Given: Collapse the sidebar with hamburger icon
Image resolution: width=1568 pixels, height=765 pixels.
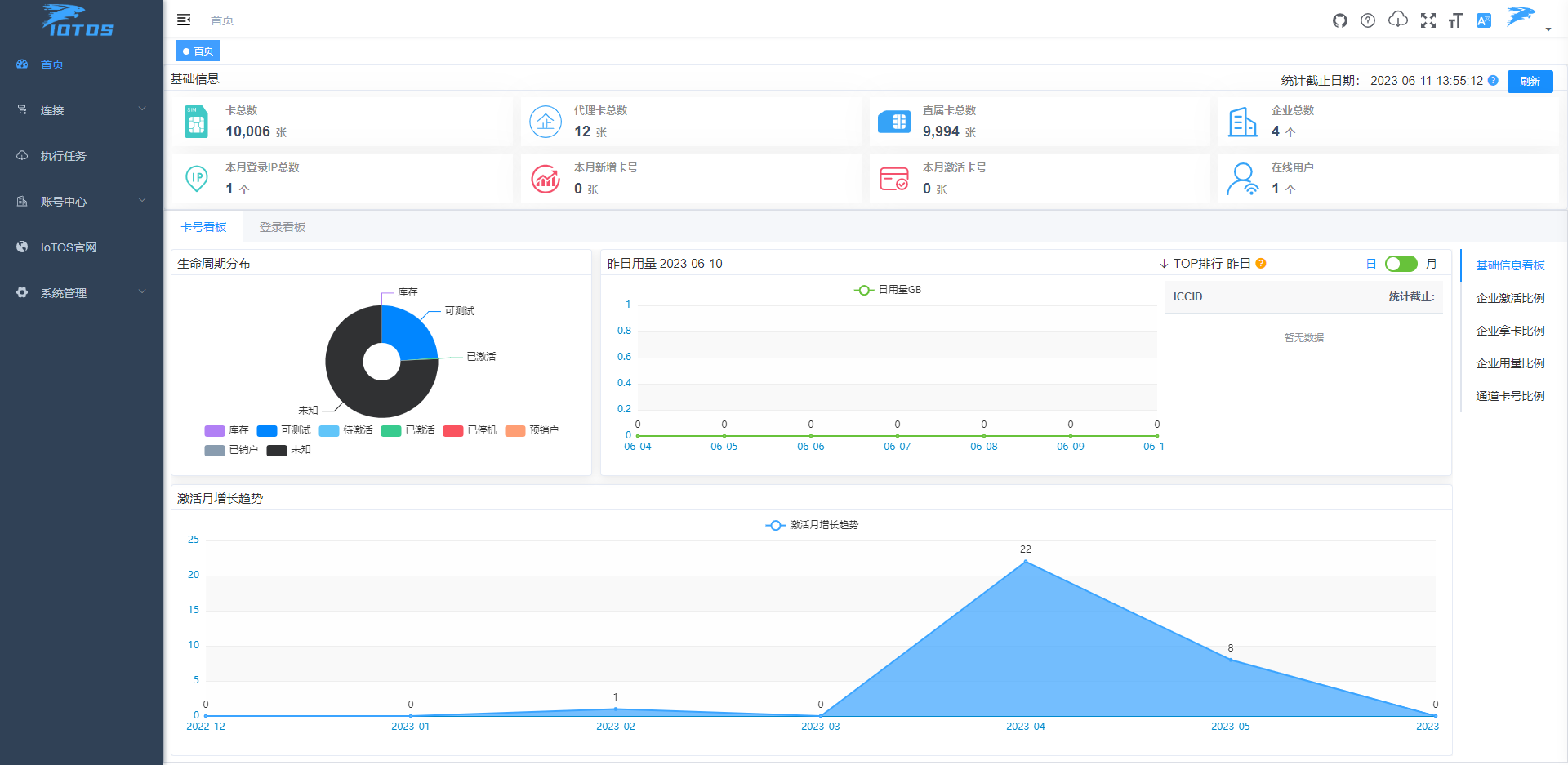Looking at the screenshot, I should tap(184, 20).
